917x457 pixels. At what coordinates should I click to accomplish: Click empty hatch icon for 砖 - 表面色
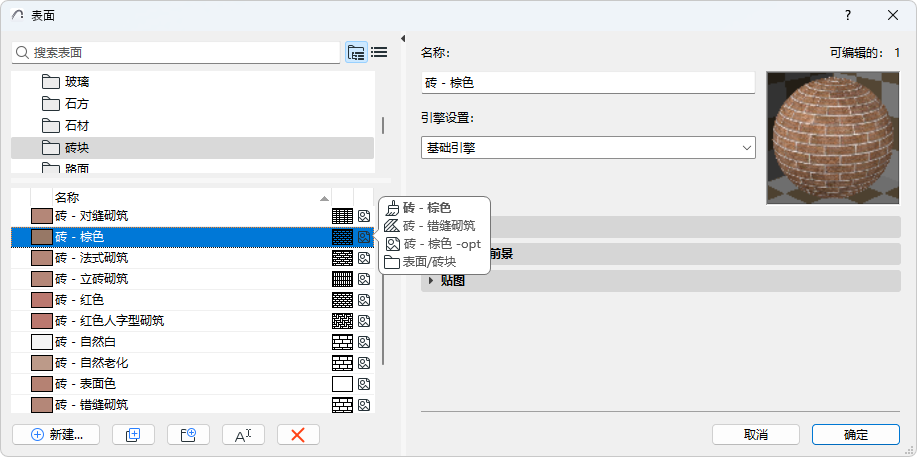pos(342,384)
